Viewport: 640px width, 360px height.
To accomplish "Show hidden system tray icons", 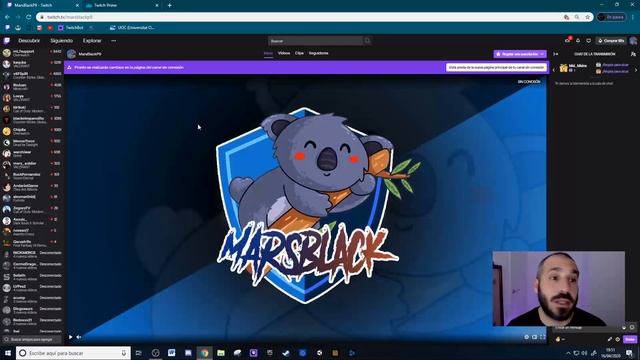I will click(568, 353).
